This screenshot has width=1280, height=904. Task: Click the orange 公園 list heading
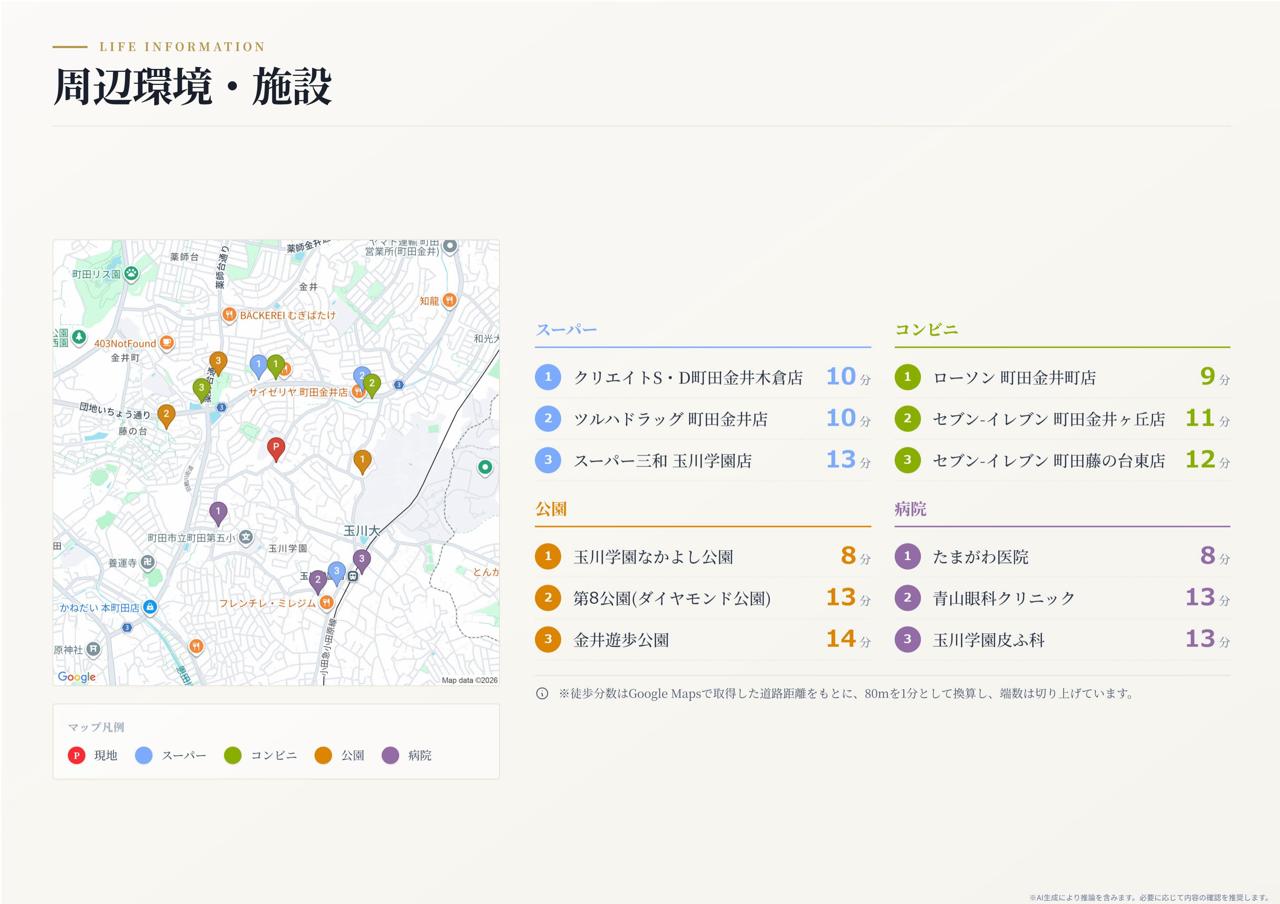click(551, 508)
